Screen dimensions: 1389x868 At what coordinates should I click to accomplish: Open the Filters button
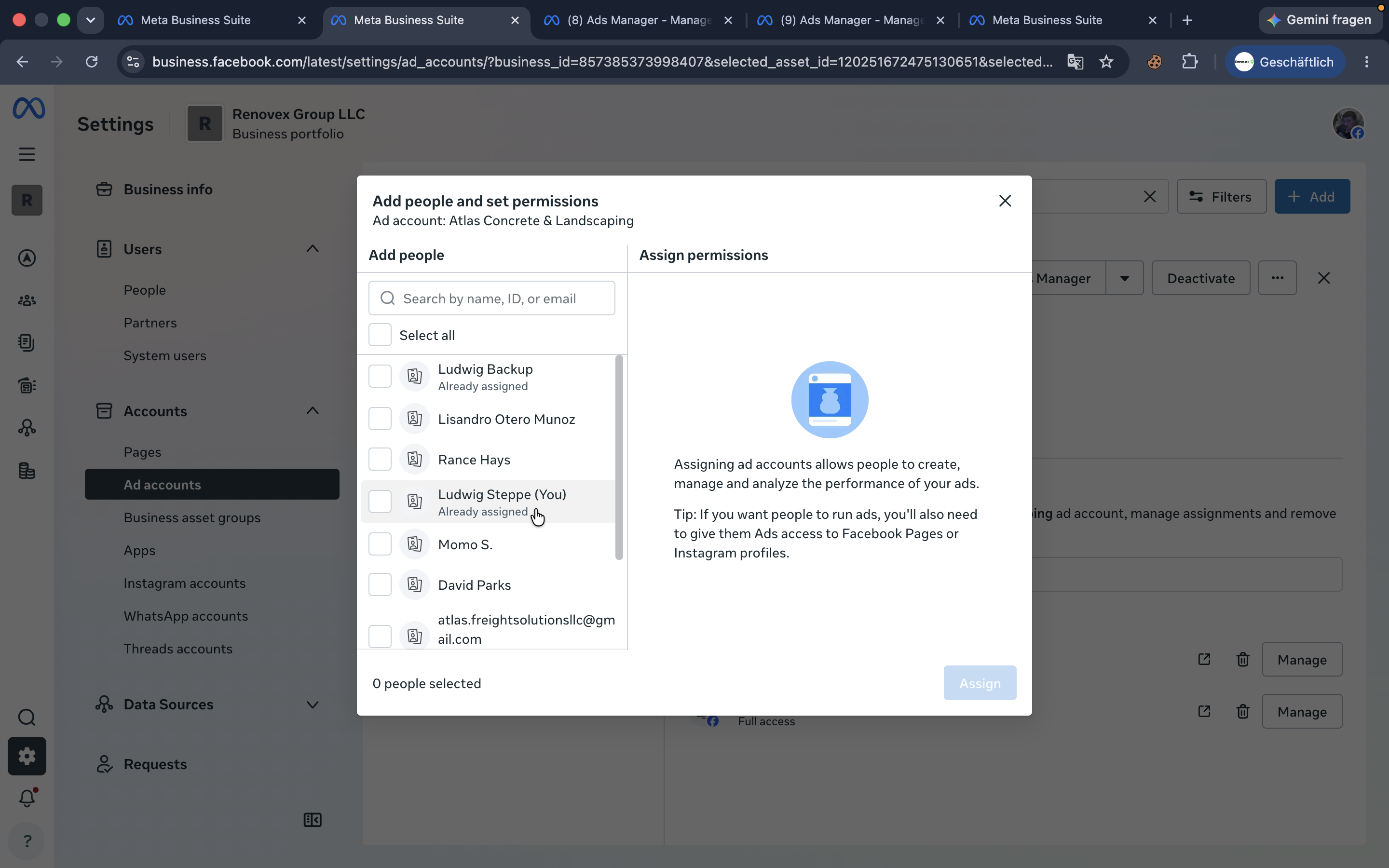1221,197
